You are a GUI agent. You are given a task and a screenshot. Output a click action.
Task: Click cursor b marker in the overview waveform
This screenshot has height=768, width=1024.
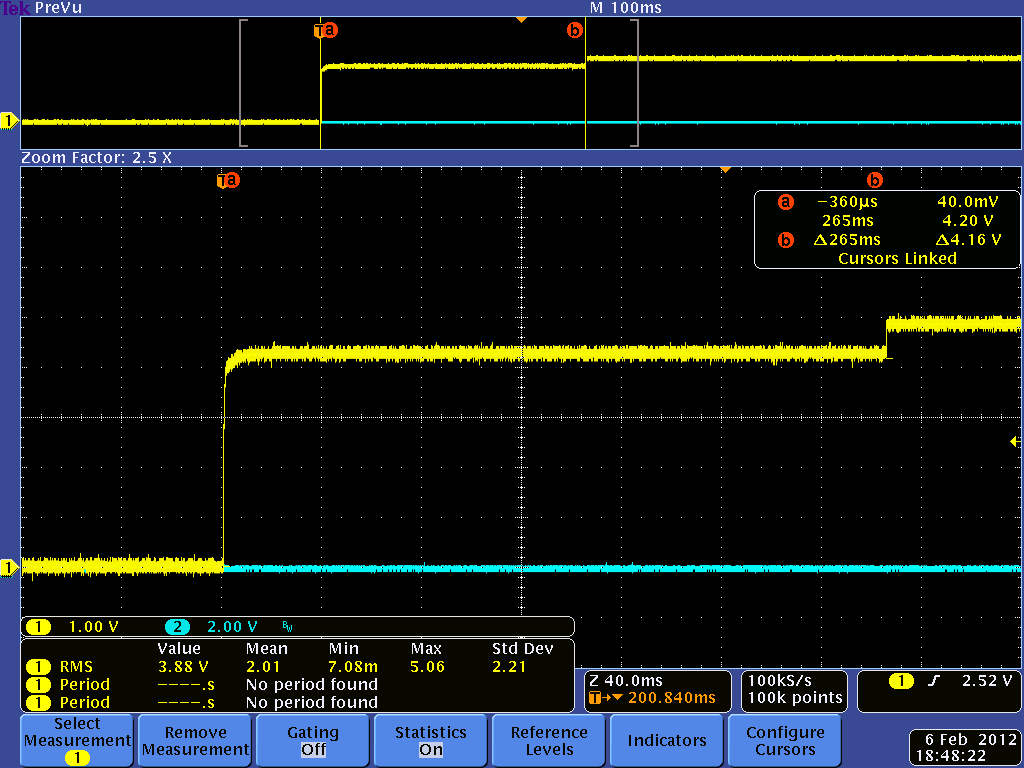574,30
